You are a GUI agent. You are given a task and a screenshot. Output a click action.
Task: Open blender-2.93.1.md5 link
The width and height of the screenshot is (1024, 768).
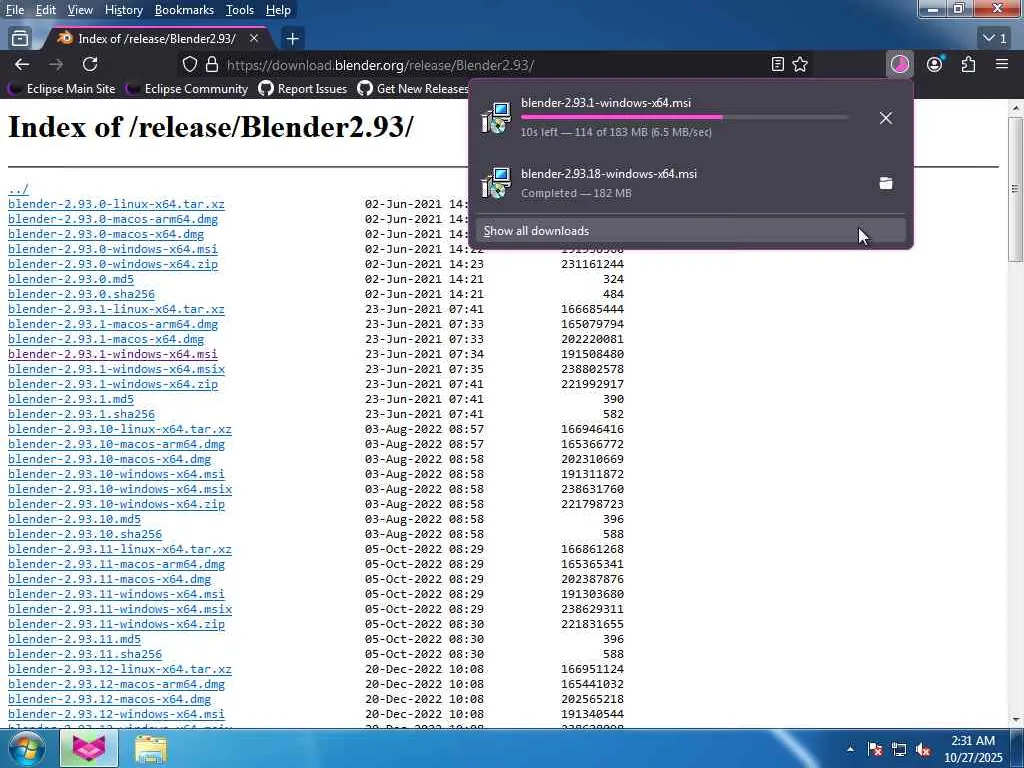tap(71, 399)
